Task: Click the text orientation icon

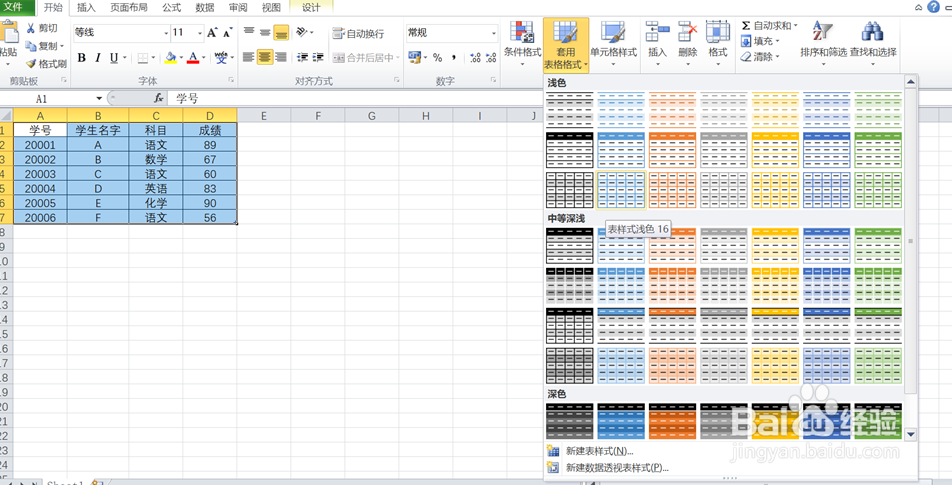Action: pyautogui.click(x=302, y=32)
